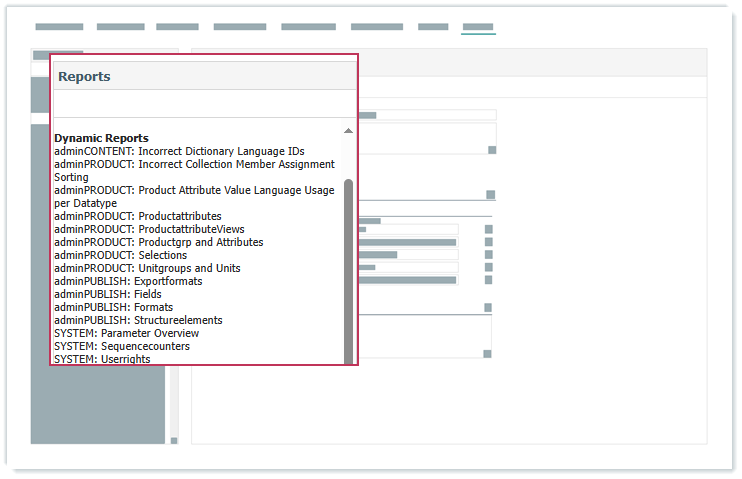
Task: Open Product Attribute Value Language Usage report
Action: coord(194,190)
